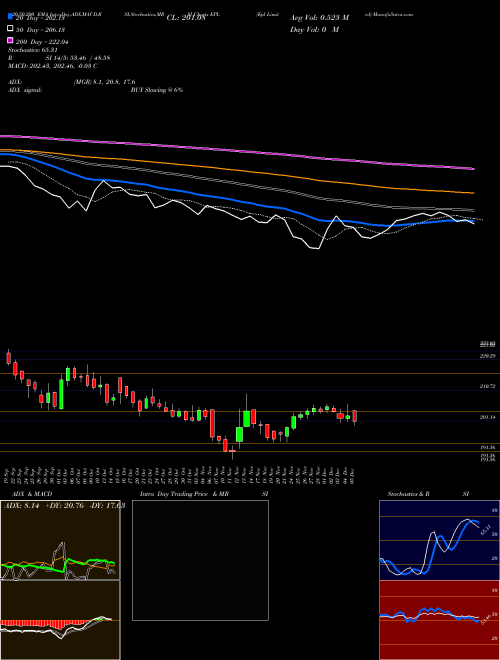Click the '(MGR) 8.1, 20.8, 17.6' ADX values

point(104,82)
